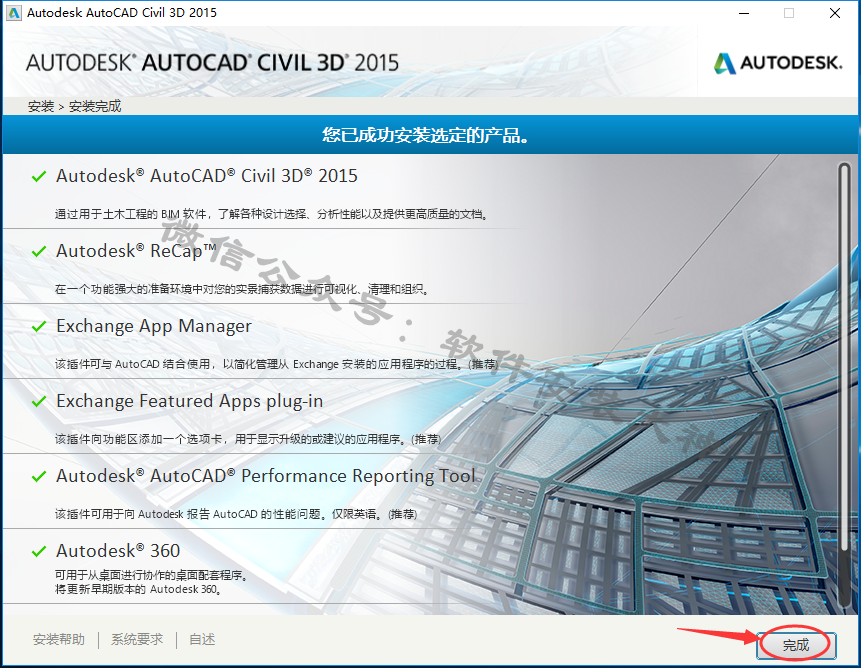Image resolution: width=861 pixels, height=668 pixels.
Task: Click the description mentioning 性能问题。仅限英语
Action: coord(236,514)
